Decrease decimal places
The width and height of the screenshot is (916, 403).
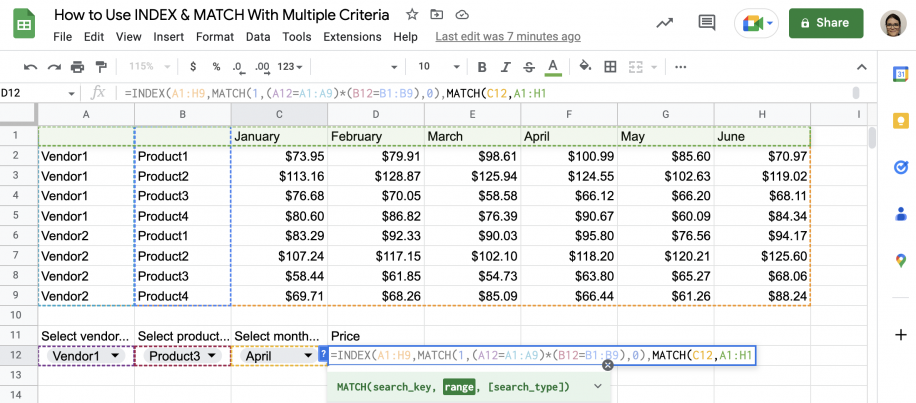point(237,67)
